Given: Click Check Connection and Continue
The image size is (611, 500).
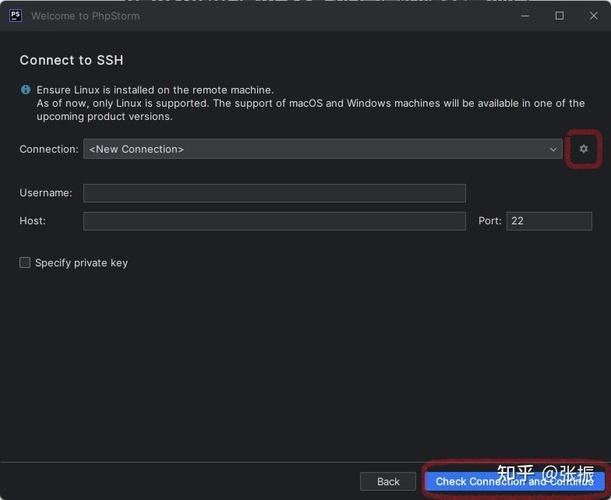Looking at the screenshot, I should point(515,482).
